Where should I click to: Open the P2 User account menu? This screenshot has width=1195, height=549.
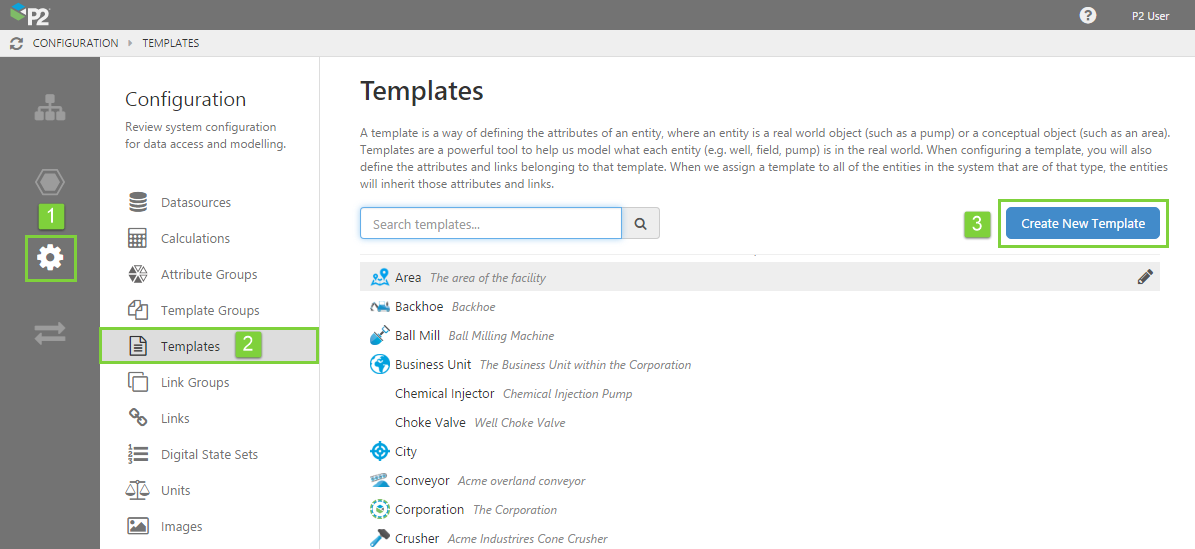point(1150,16)
